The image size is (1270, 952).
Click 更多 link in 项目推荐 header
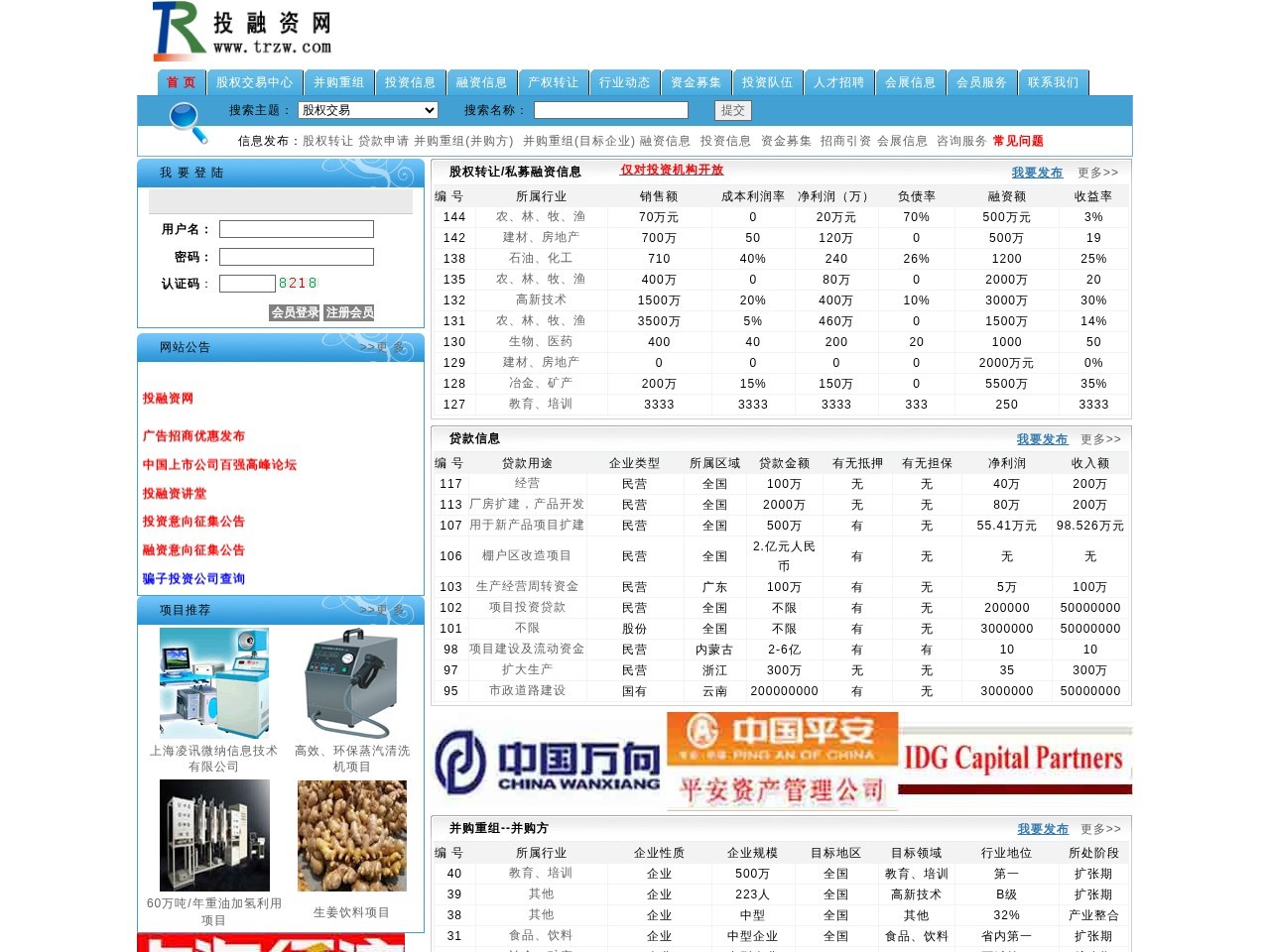[382, 611]
